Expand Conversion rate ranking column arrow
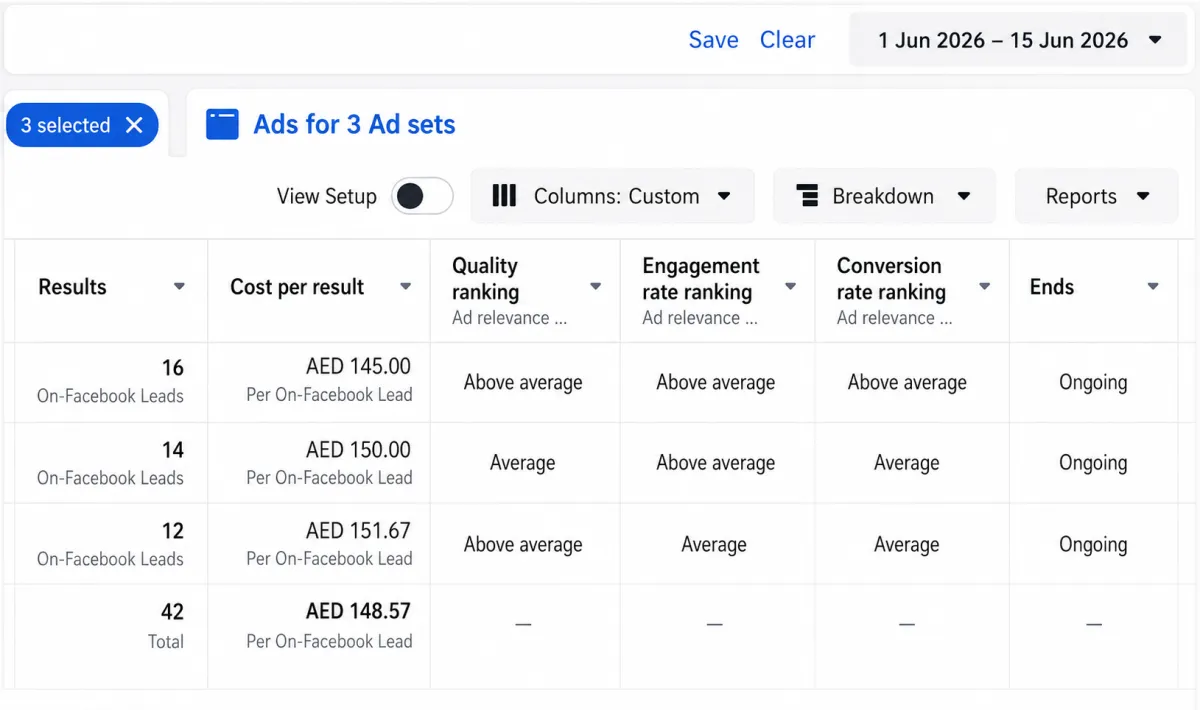Screen dimensions: 1200x710 (x=984, y=287)
